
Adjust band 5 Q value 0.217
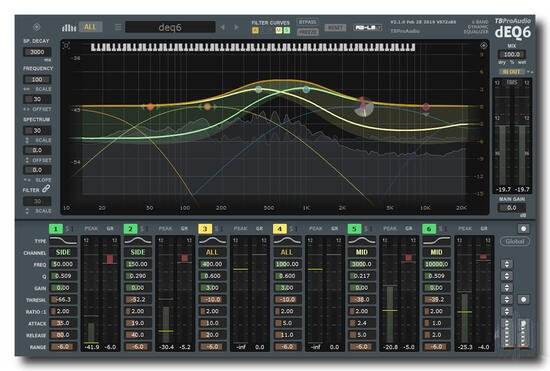[362, 276]
